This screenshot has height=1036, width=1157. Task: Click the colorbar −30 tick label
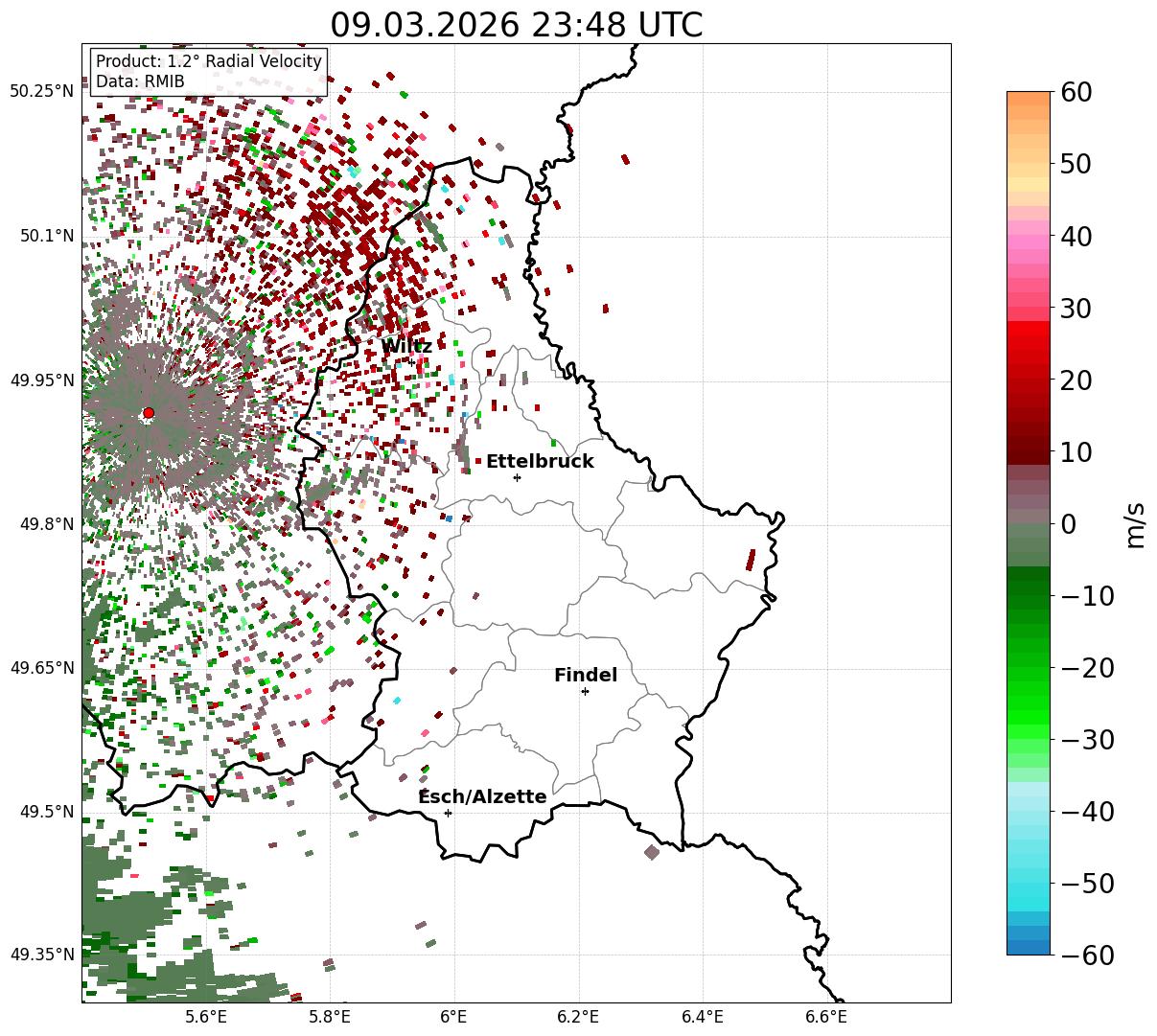click(x=1087, y=739)
